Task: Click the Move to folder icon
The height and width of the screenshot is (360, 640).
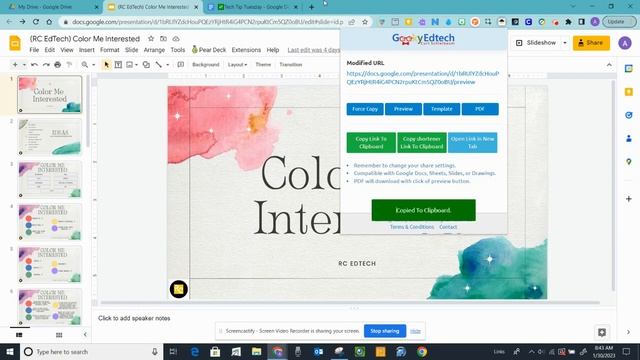Action: [163, 38]
